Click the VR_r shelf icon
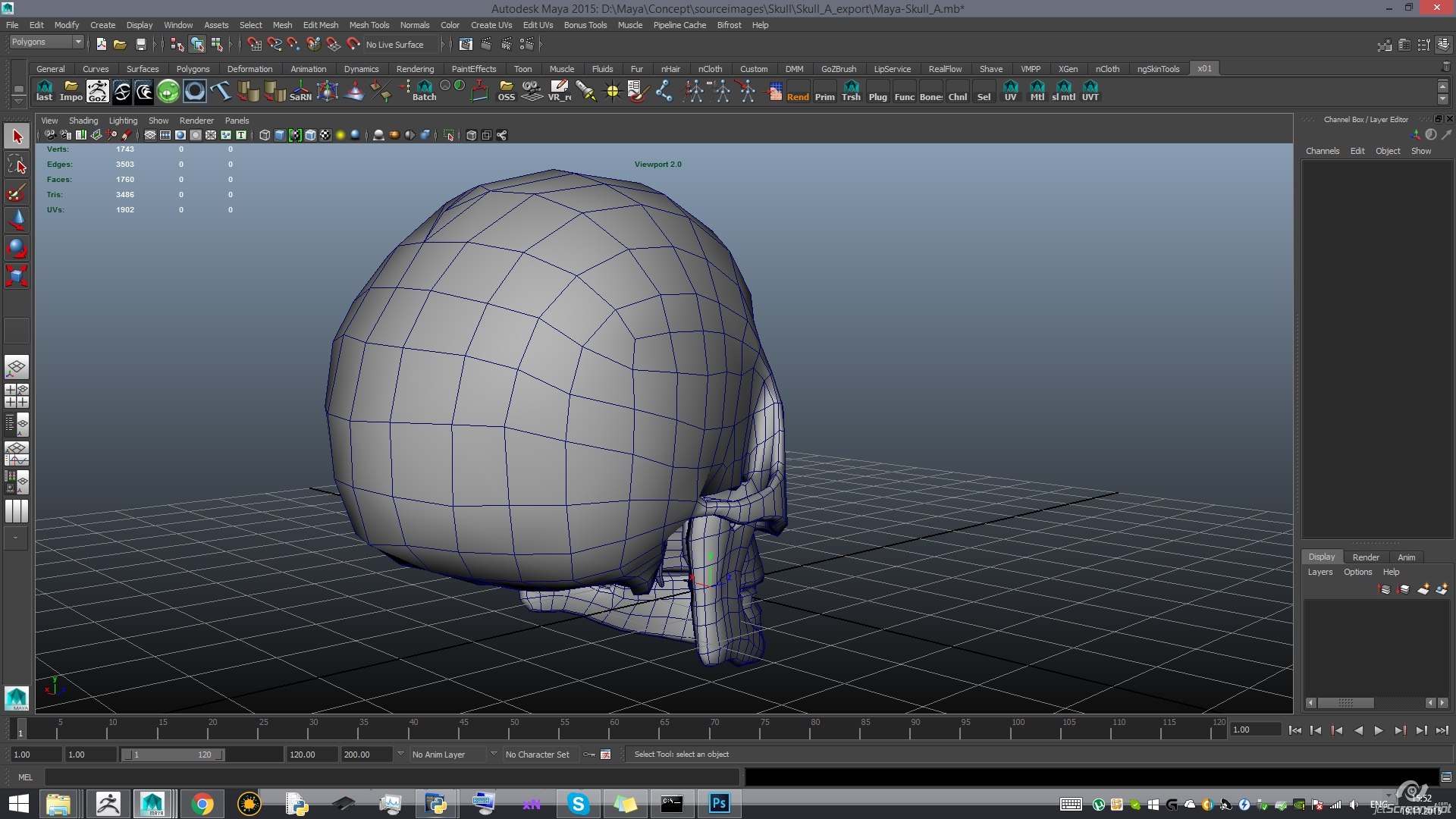The image size is (1456, 819). (560, 91)
